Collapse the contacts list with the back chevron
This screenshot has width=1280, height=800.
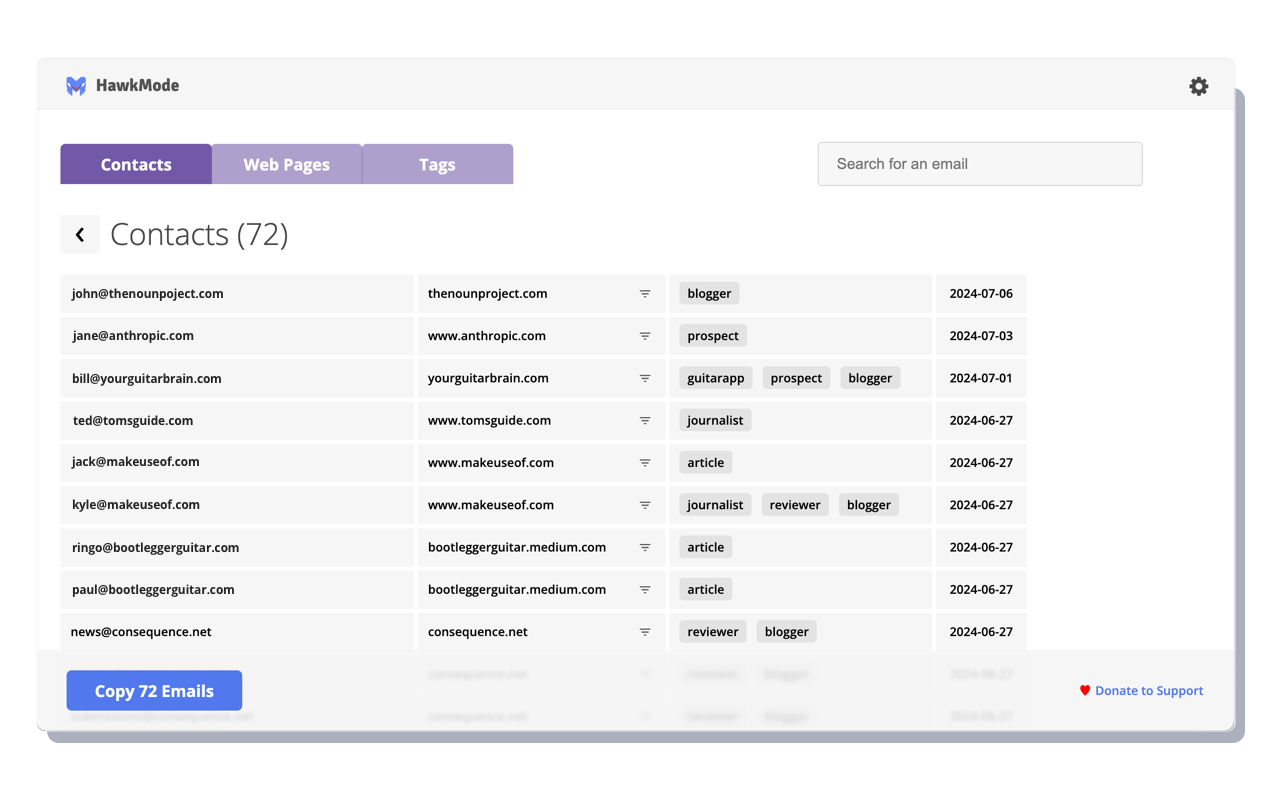click(80, 234)
